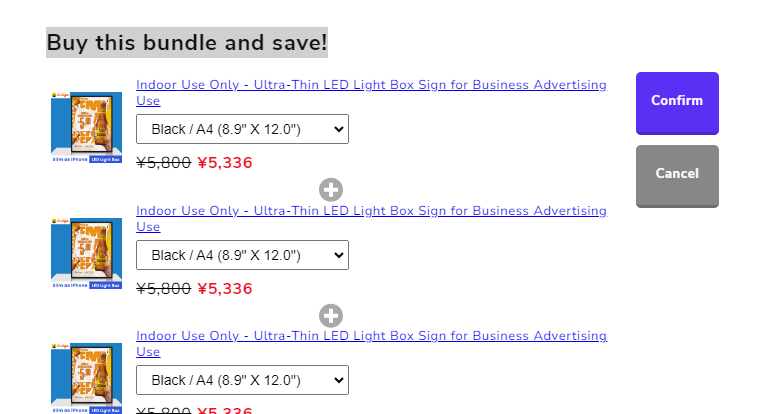Open the first product's variant dropdown
Screen dimensions: 776x414
coord(242,129)
